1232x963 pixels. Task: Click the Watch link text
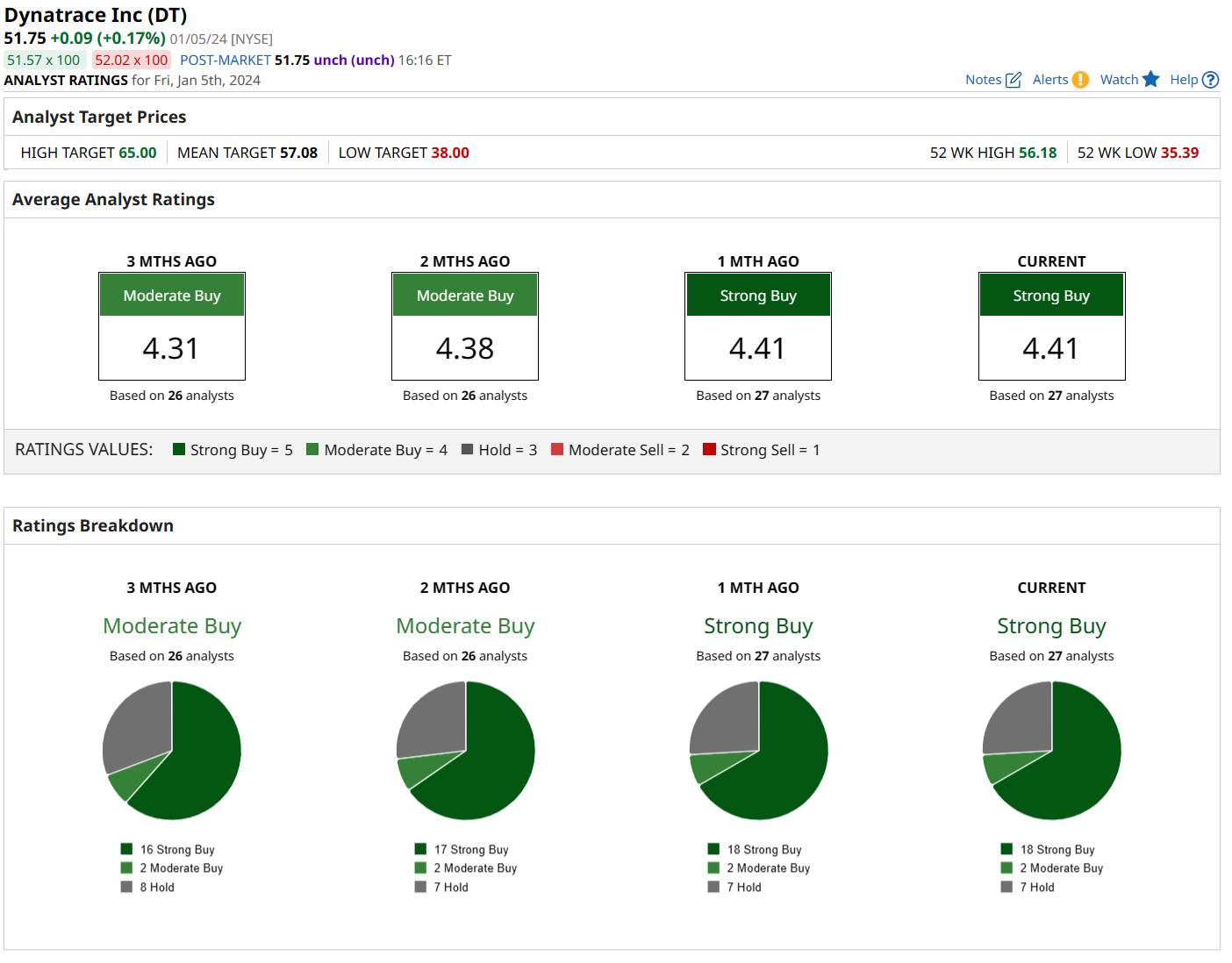[1119, 80]
